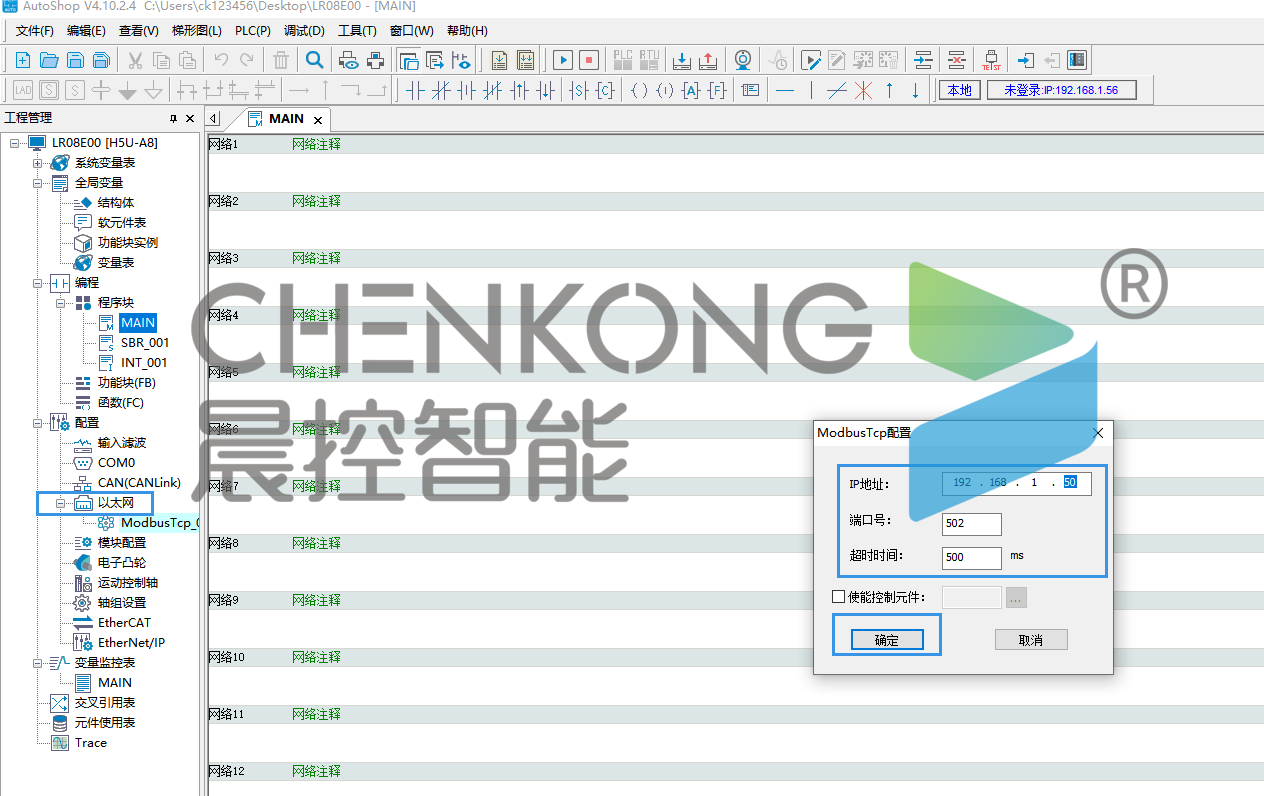Click the printer icon in toolbar
This screenshot has height=796, width=1264.
[x=375, y=60]
